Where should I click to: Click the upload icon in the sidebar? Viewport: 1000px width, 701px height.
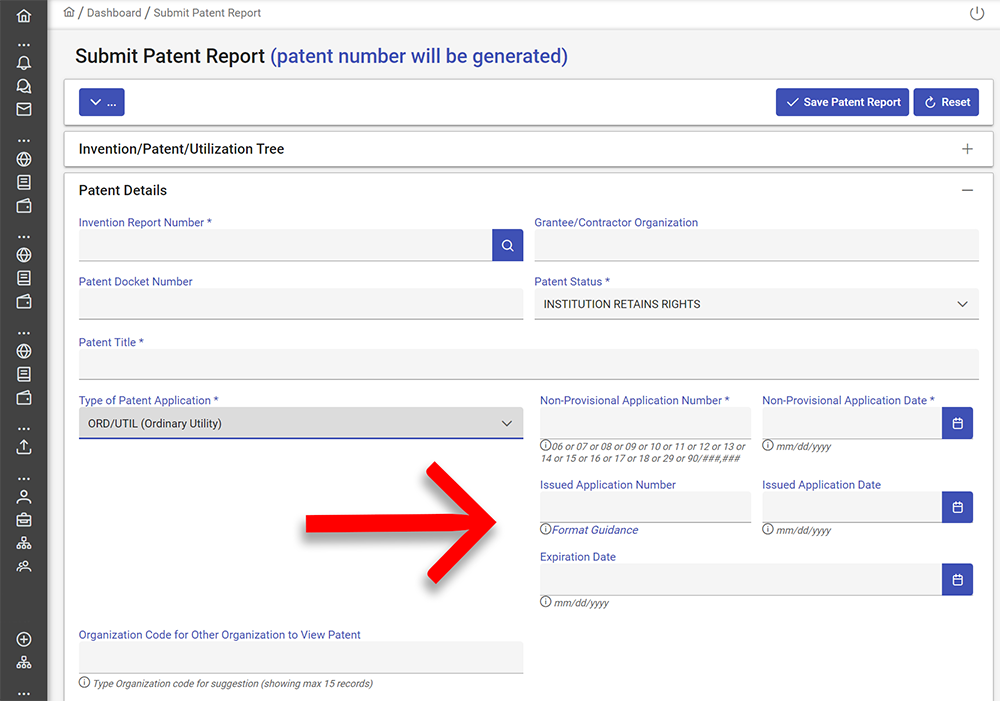coord(24,447)
